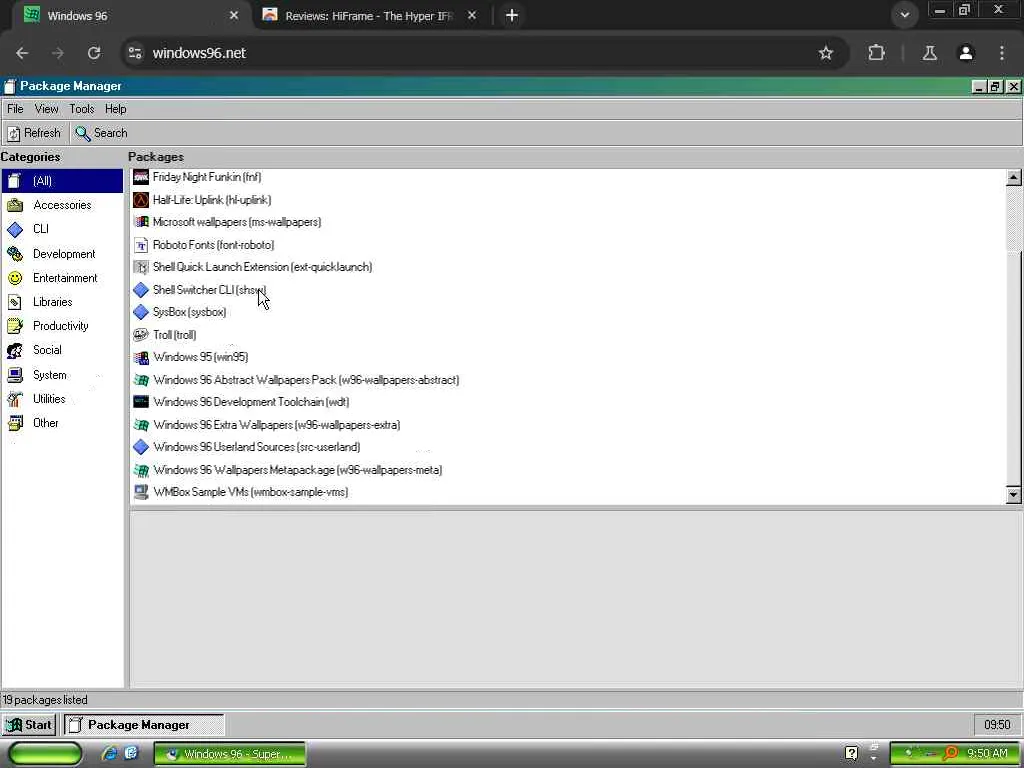Click the Windows 96 Development Toolchain icon

[141, 402]
